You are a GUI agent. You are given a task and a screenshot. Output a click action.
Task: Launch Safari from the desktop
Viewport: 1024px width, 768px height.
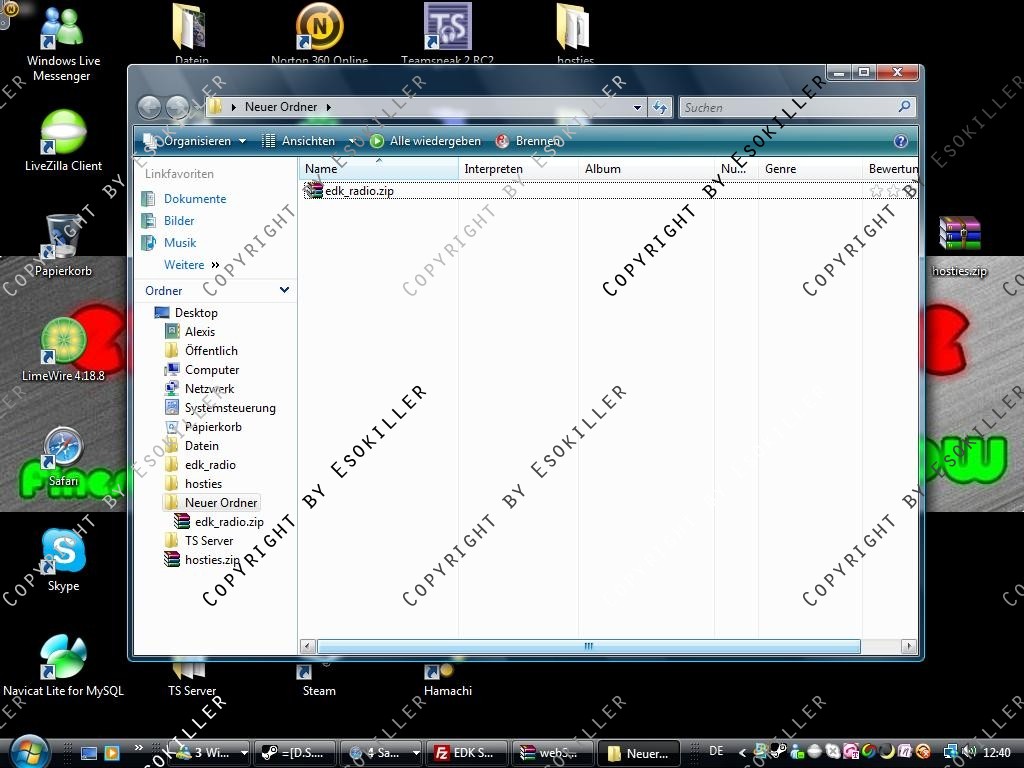63,448
